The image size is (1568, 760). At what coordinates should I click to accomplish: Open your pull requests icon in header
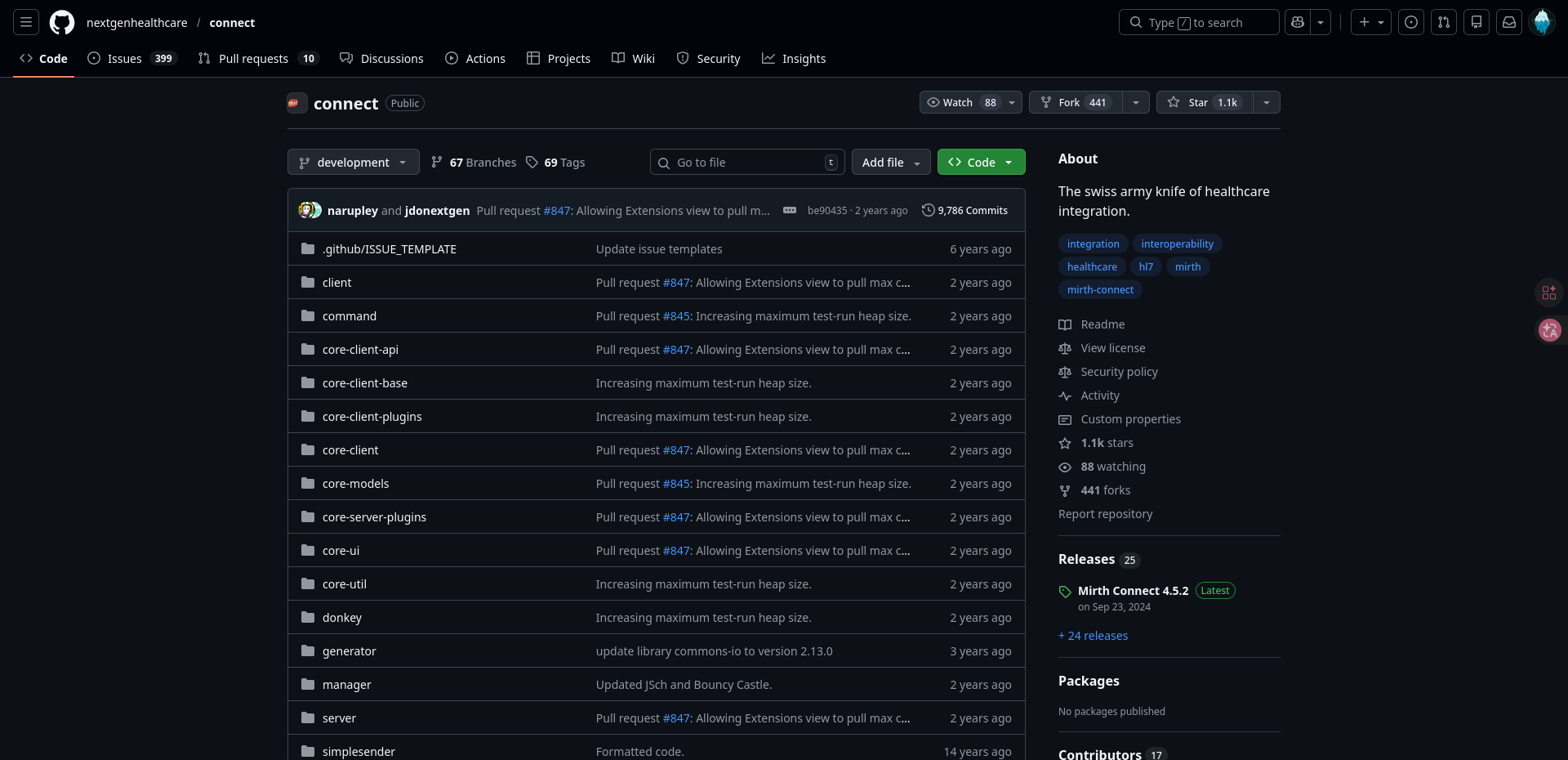pos(1444,22)
